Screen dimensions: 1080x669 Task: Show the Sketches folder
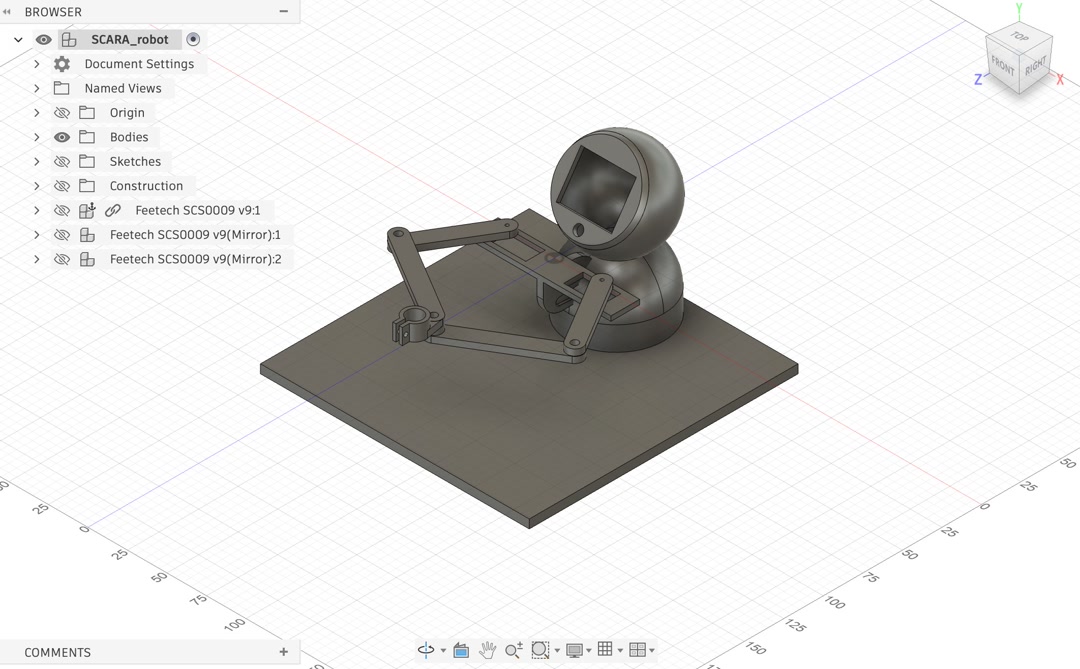point(62,162)
